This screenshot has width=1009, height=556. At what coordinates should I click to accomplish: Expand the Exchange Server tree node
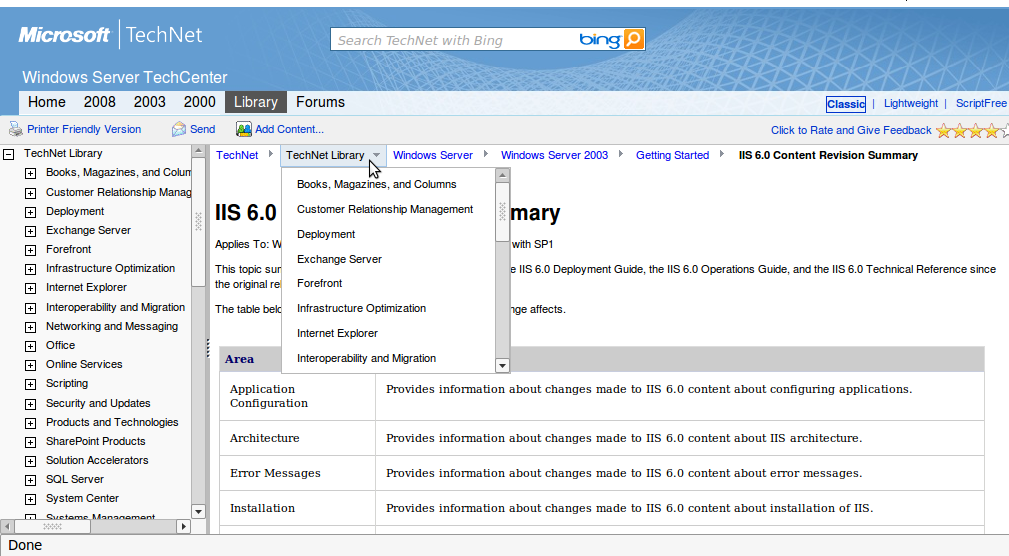(x=30, y=230)
